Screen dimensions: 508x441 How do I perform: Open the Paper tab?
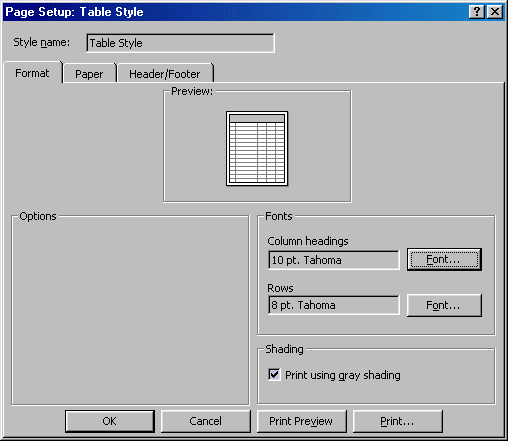89,74
